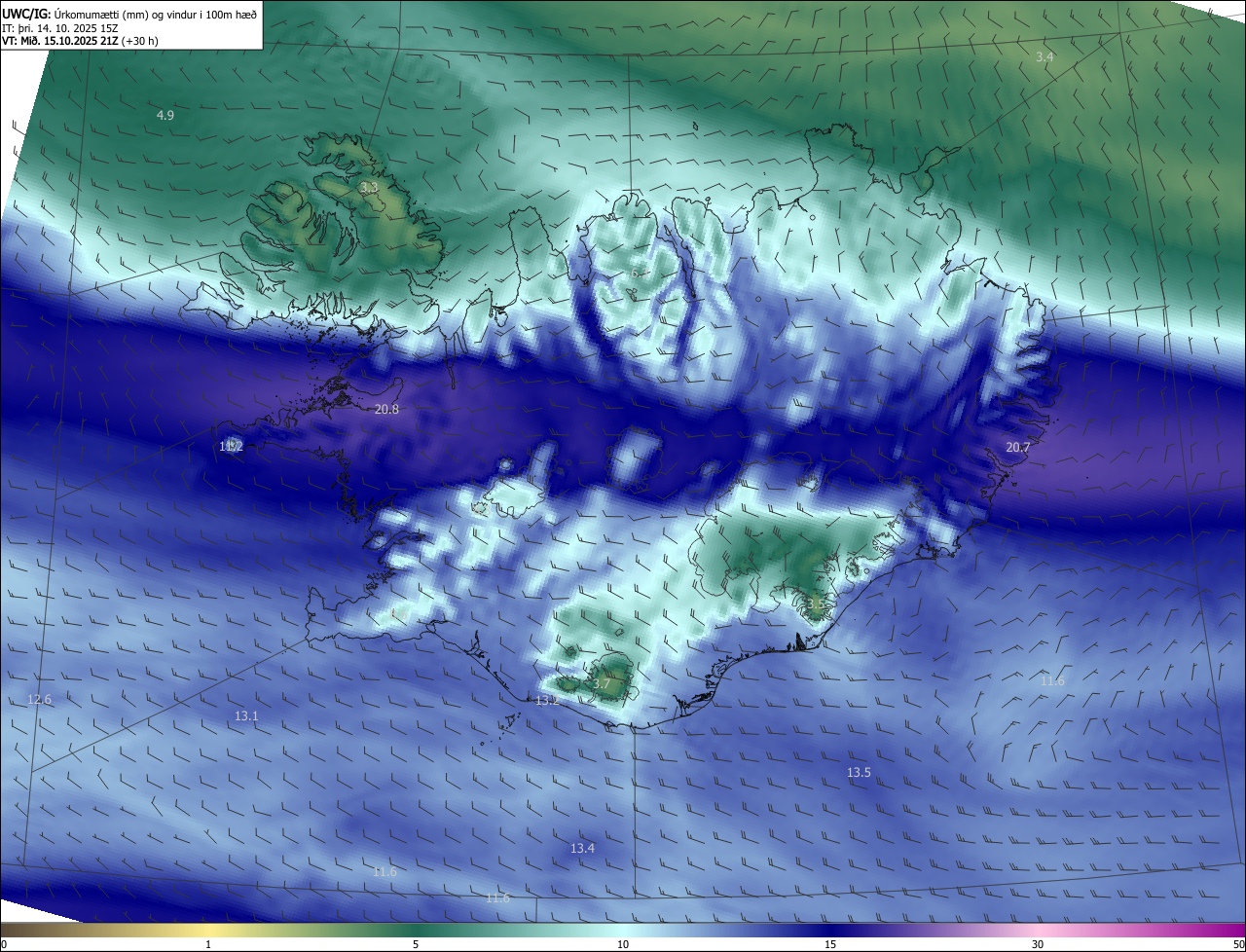Screen dimensions: 1246x952
Task: Click the 3.5 value over the glacier
Action: pos(816,604)
